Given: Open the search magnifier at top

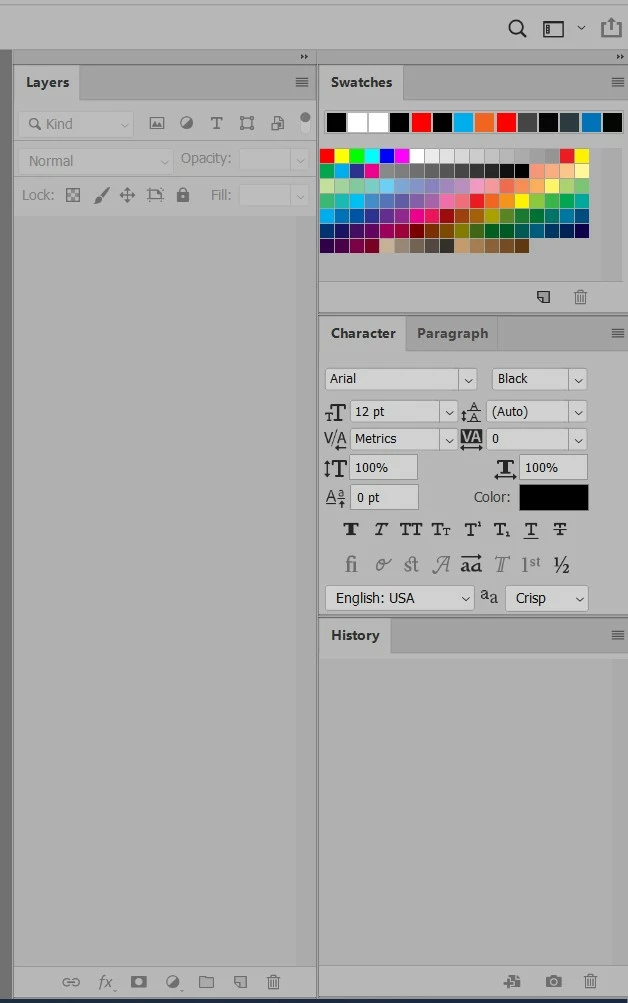Looking at the screenshot, I should (517, 29).
